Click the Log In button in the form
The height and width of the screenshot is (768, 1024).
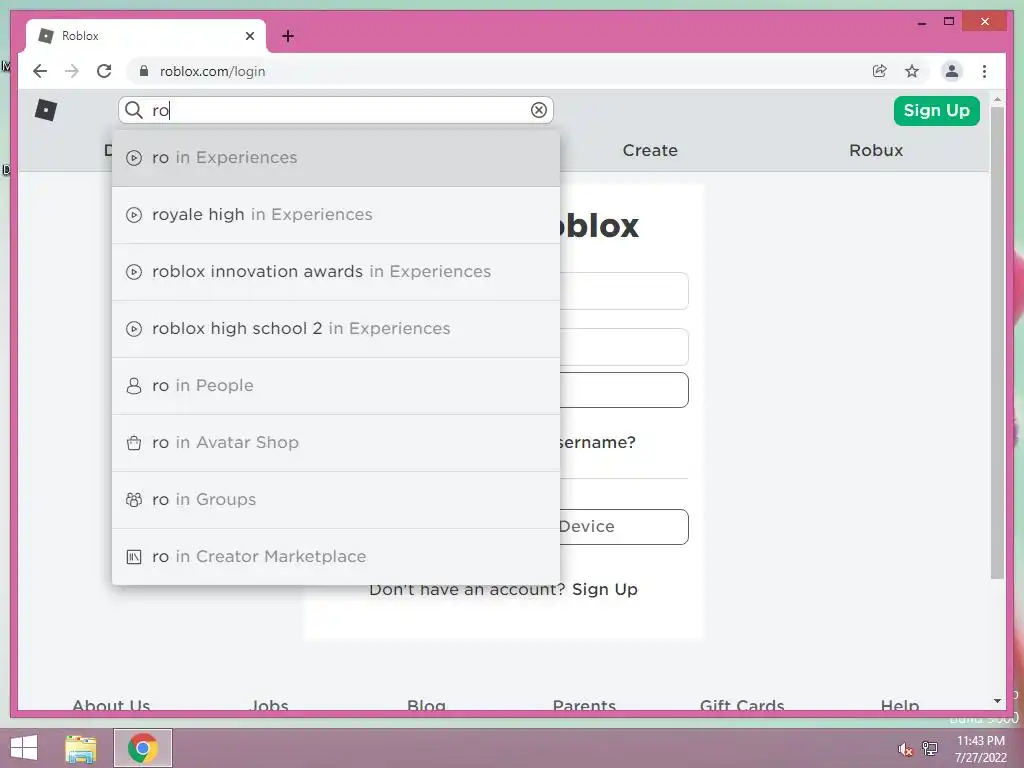tap(624, 390)
